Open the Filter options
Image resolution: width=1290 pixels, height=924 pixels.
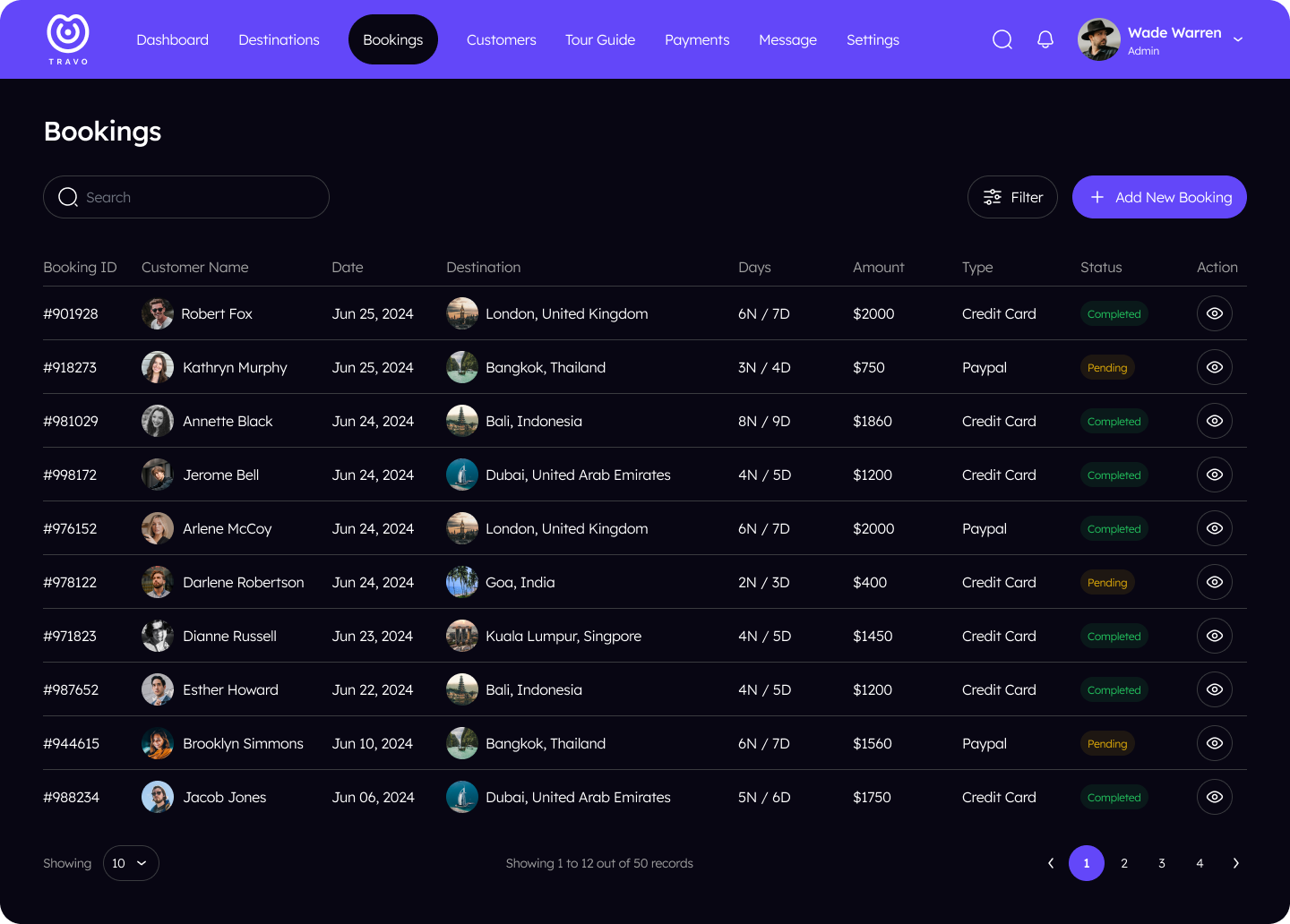(x=1012, y=197)
